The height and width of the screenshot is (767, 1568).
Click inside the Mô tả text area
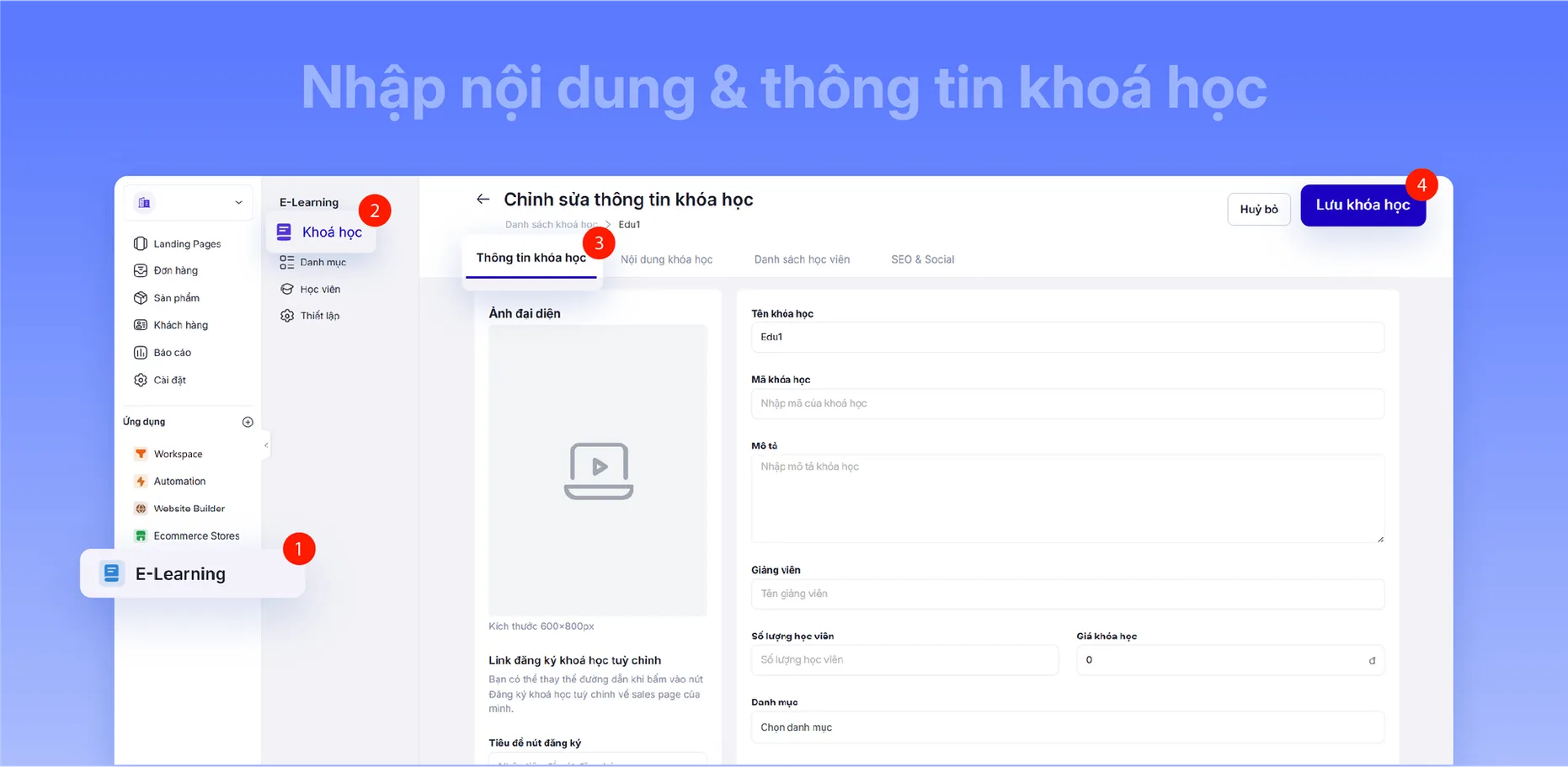pos(1067,498)
